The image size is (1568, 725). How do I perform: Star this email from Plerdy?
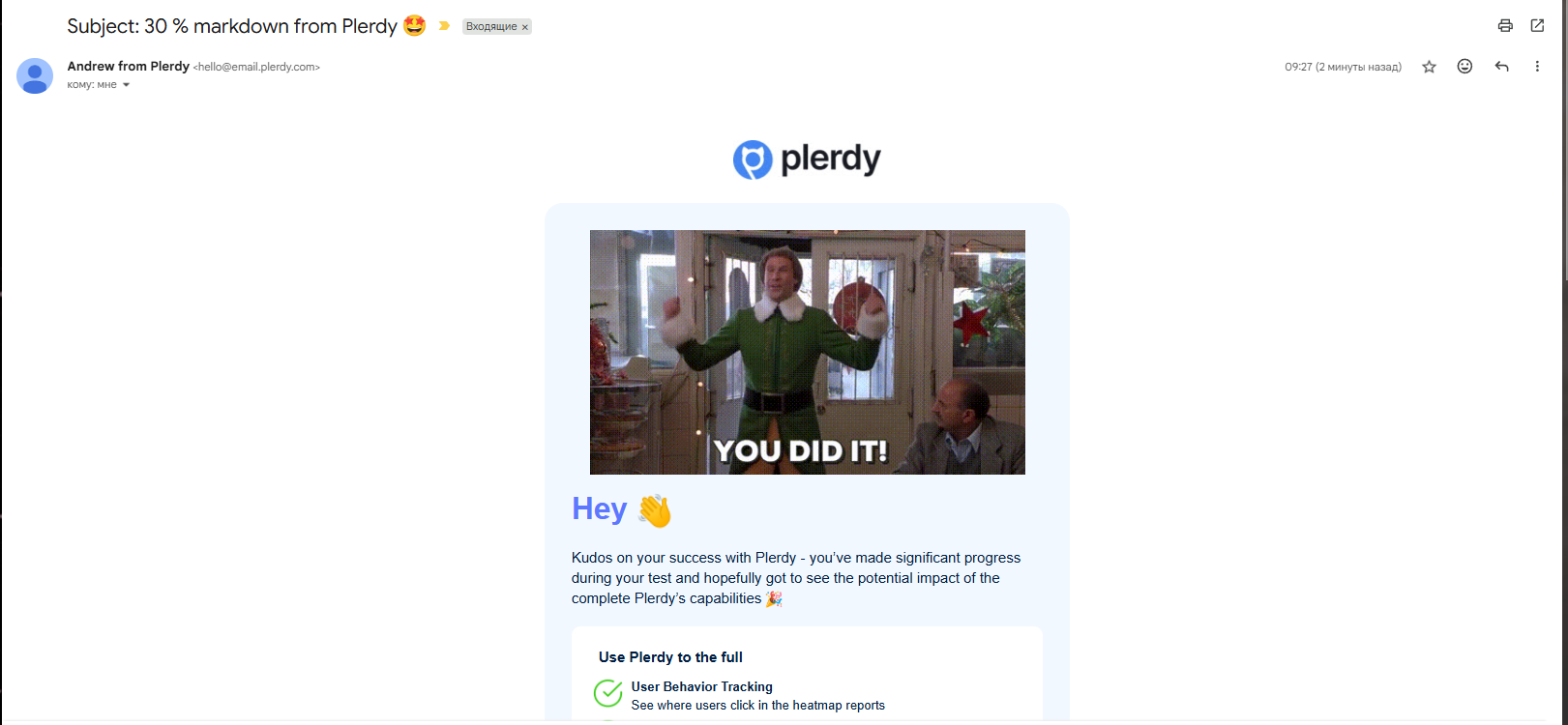(1429, 67)
